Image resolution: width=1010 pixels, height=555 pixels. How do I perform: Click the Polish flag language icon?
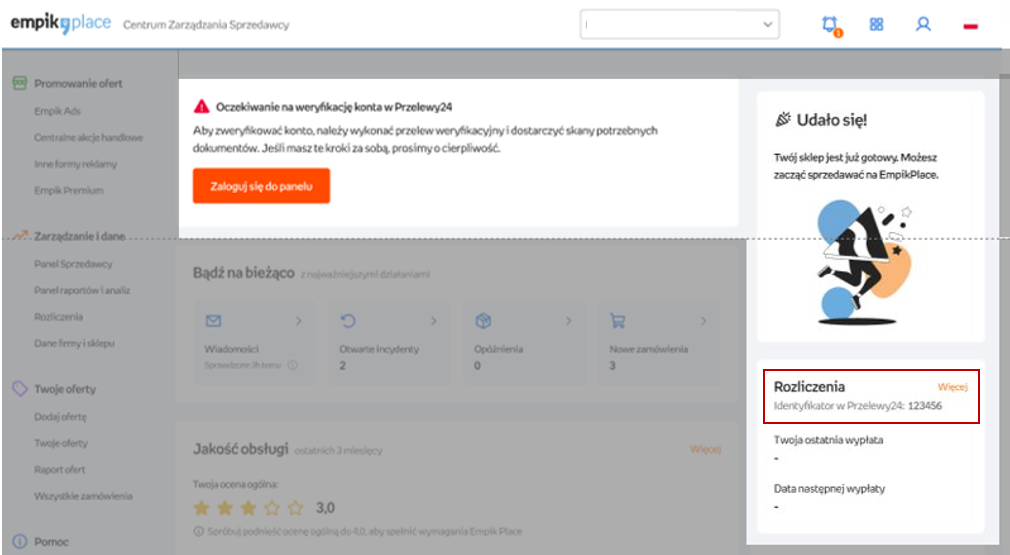(969, 26)
